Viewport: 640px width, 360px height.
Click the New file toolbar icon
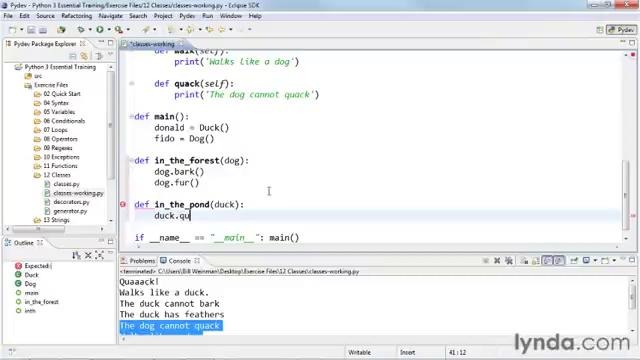point(13,30)
